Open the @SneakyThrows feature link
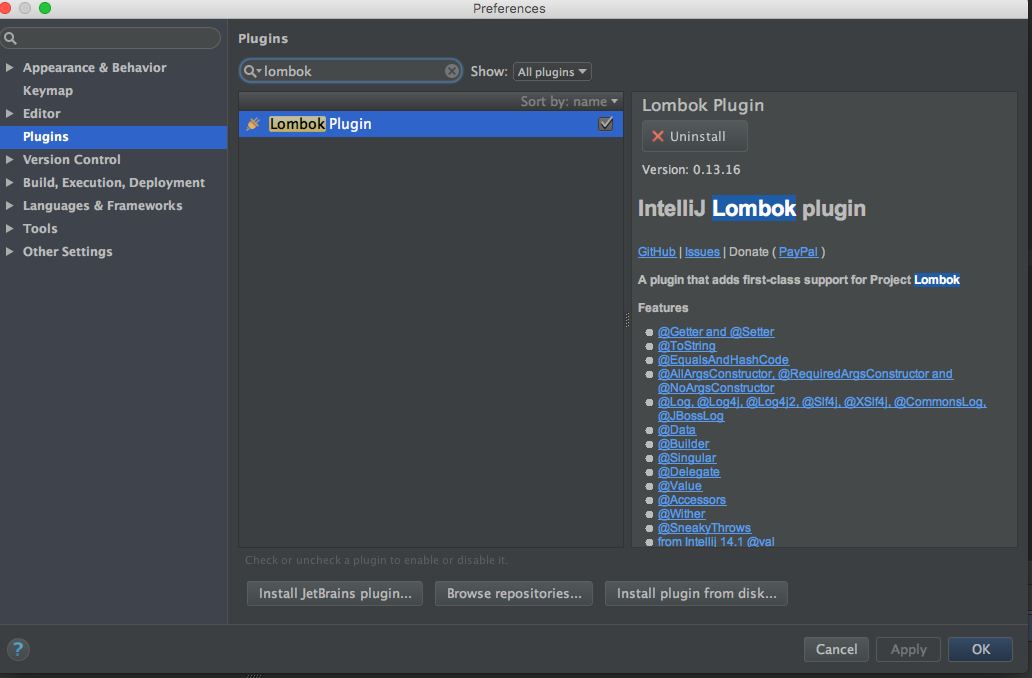 pos(704,528)
